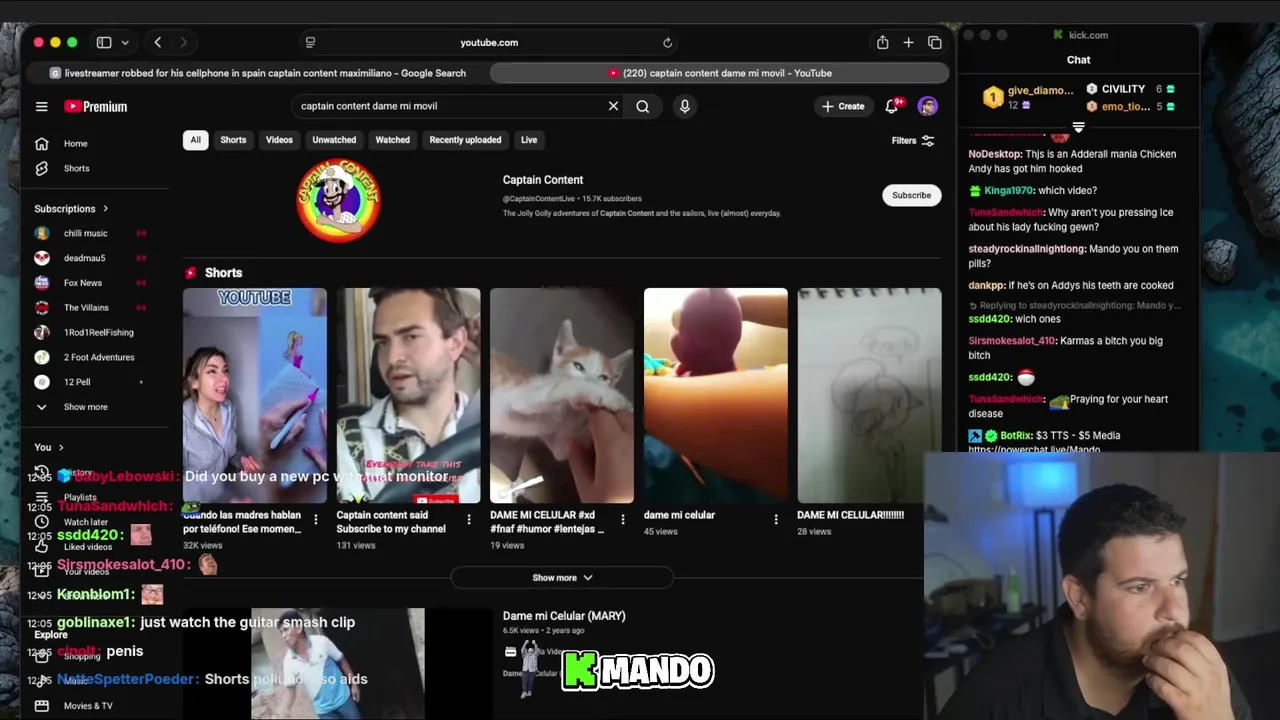
Task: Show Safari tab overview icon
Action: click(x=935, y=42)
